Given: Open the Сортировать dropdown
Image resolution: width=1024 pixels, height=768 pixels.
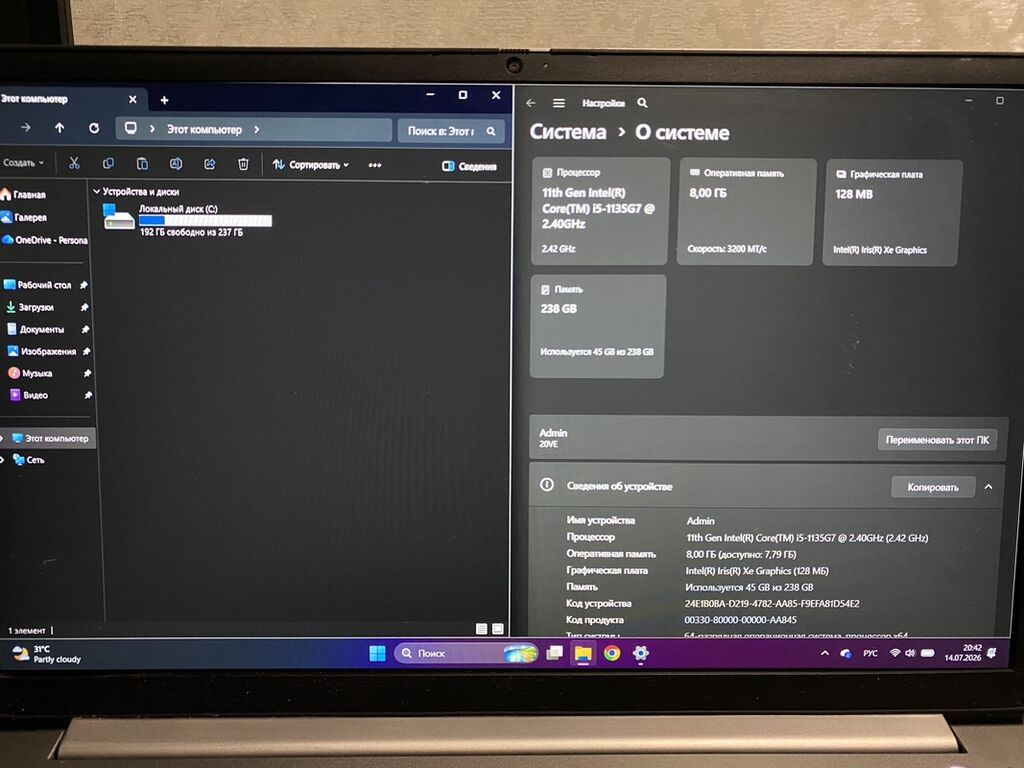Looking at the screenshot, I should coord(311,165).
